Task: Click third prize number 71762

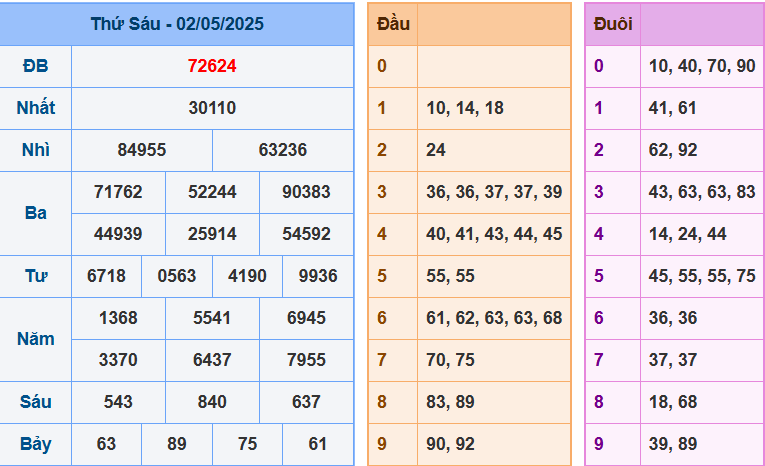Action: point(118,192)
